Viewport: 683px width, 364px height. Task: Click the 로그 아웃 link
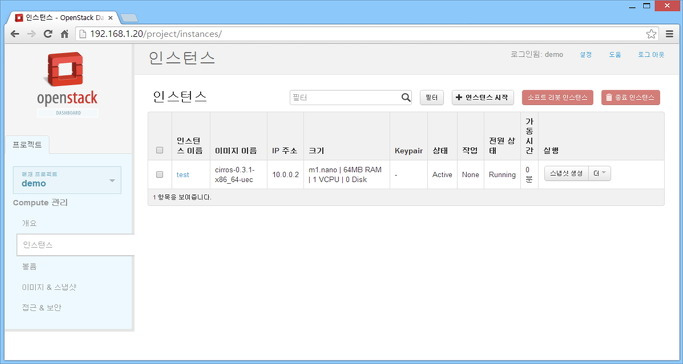[651, 55]
